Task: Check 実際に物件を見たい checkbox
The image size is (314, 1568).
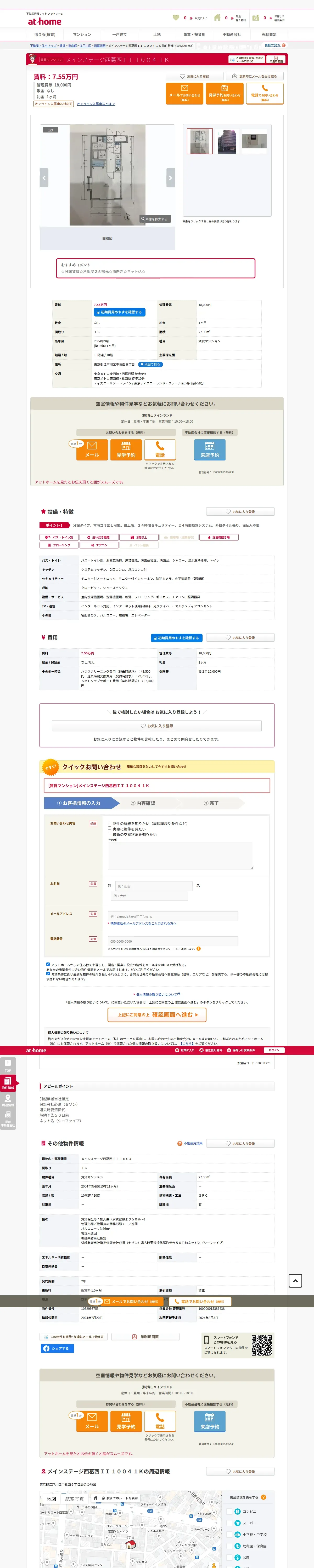Action: [110, 828]
